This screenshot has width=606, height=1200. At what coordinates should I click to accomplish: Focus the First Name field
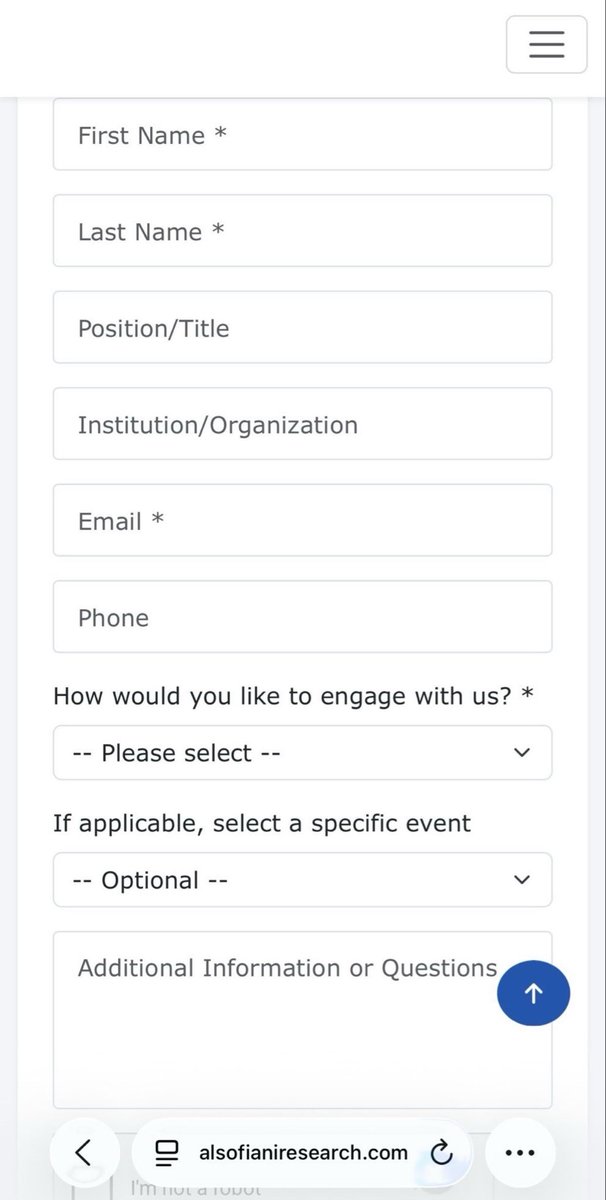[302, 135]
